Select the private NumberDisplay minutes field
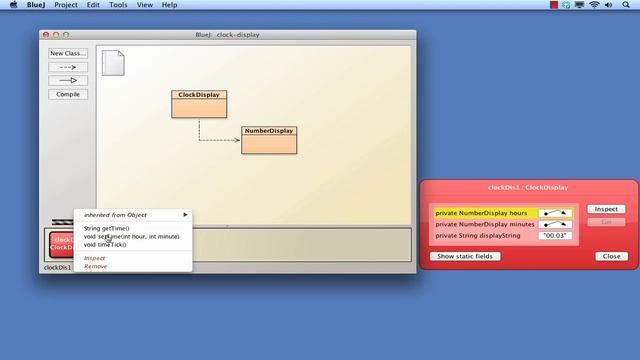 pos(485,224)
